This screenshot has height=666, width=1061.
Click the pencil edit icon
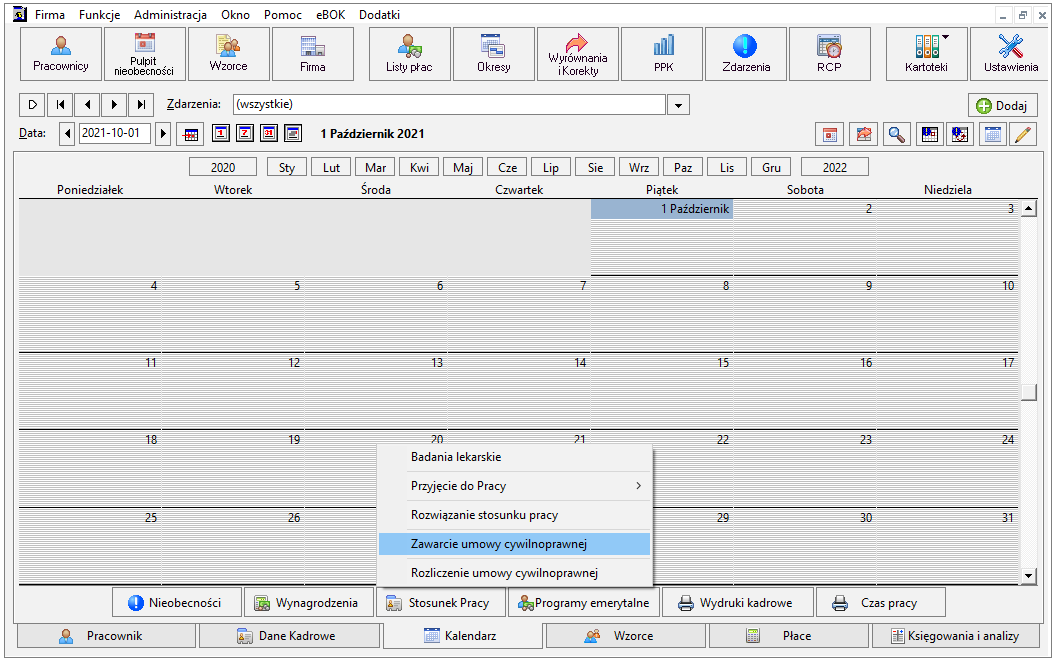1023,134
